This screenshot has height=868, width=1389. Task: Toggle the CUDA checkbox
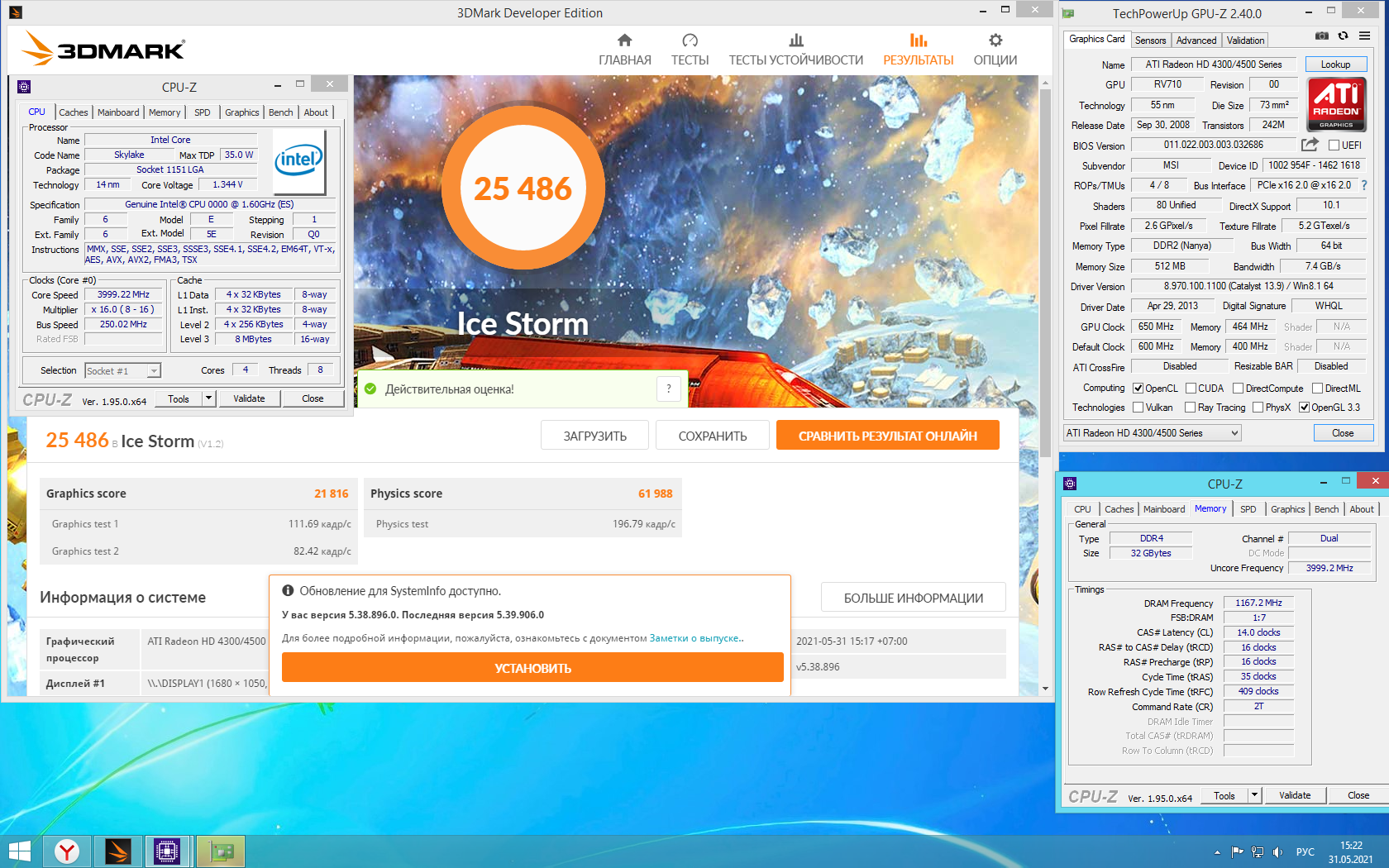[1191, 389]
